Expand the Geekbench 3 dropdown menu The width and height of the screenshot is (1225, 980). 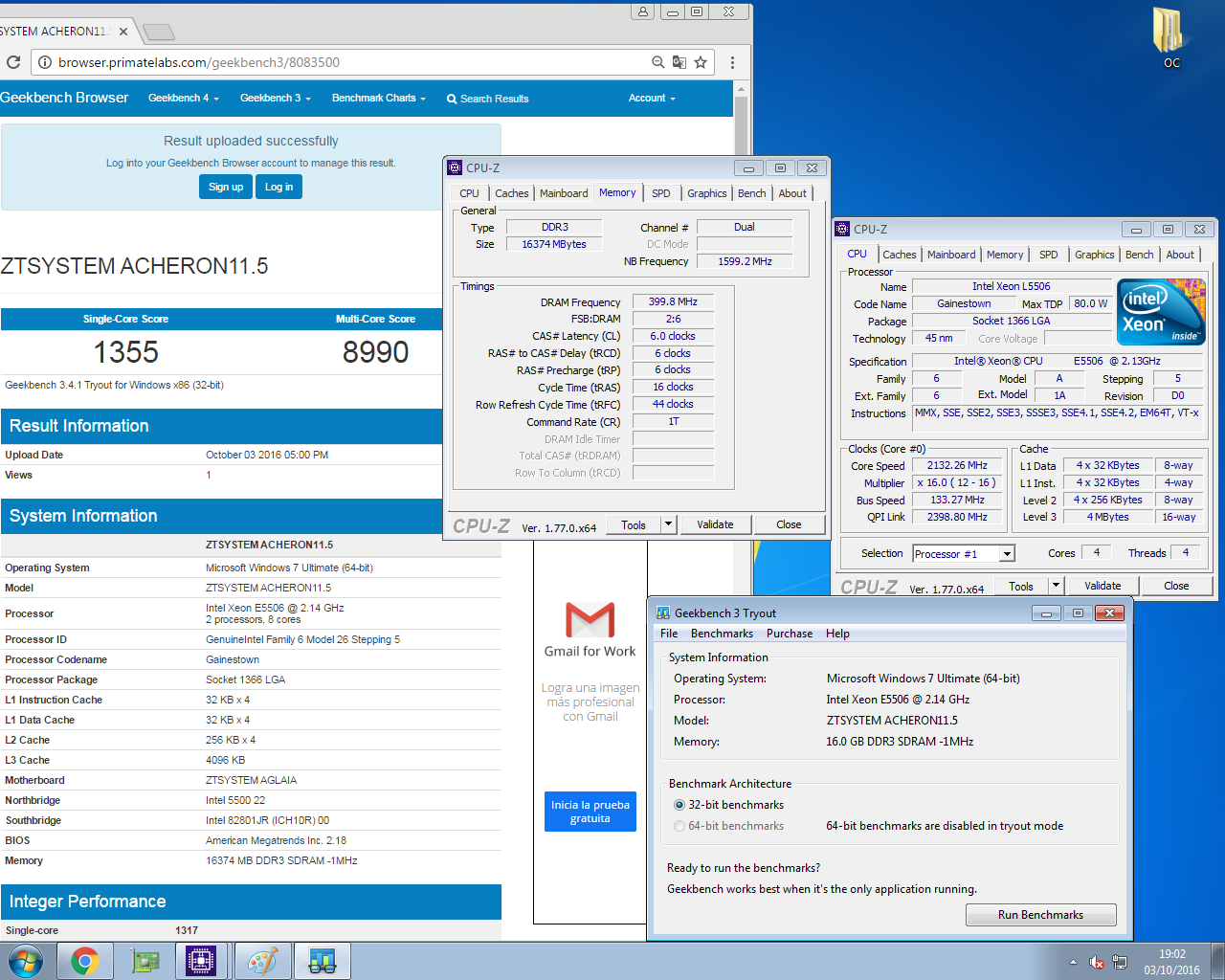276,98
